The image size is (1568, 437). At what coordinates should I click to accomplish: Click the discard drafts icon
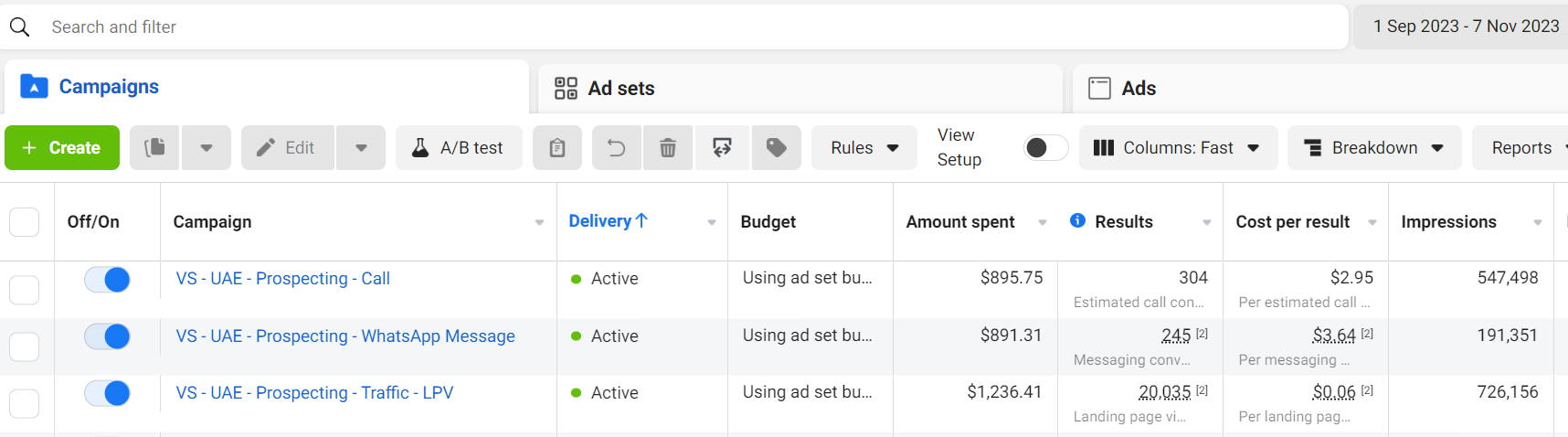point(722,148)
